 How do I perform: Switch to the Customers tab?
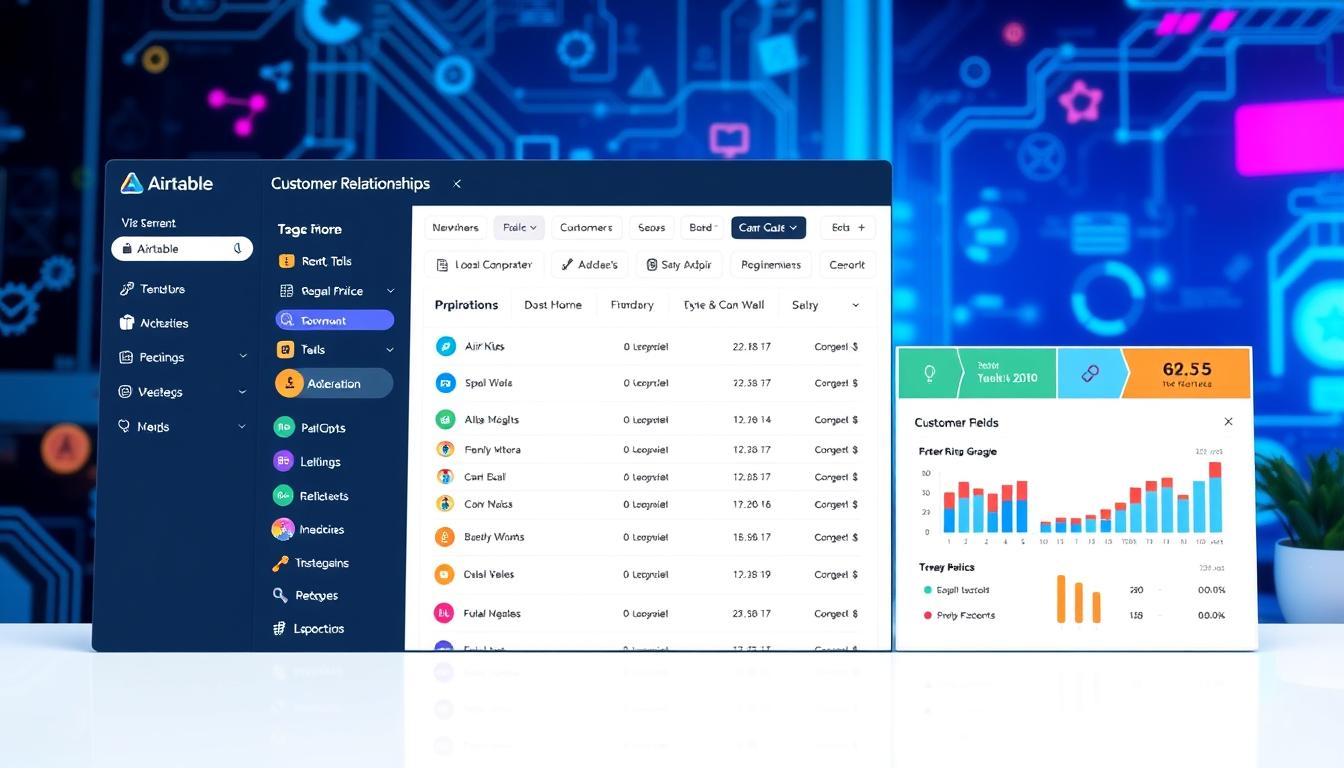point(586,228)
